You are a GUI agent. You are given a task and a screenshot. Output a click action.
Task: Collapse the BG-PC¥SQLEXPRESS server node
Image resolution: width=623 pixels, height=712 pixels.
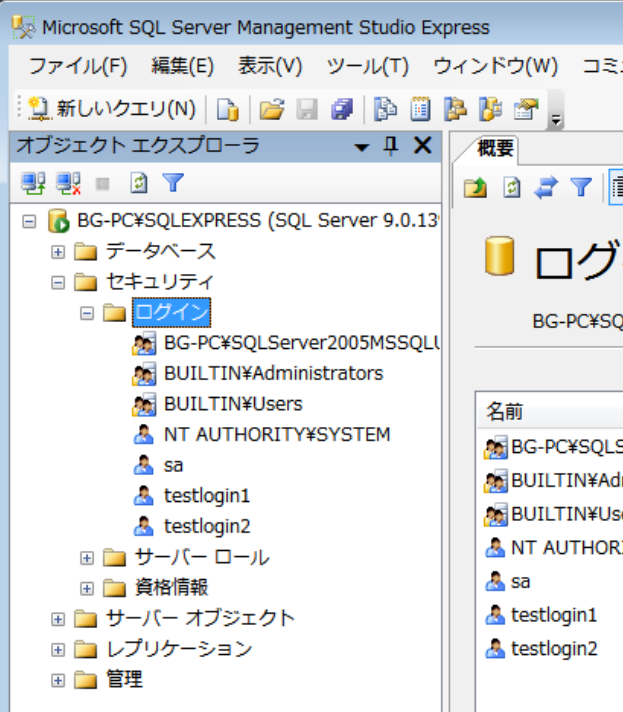point(30,222)
